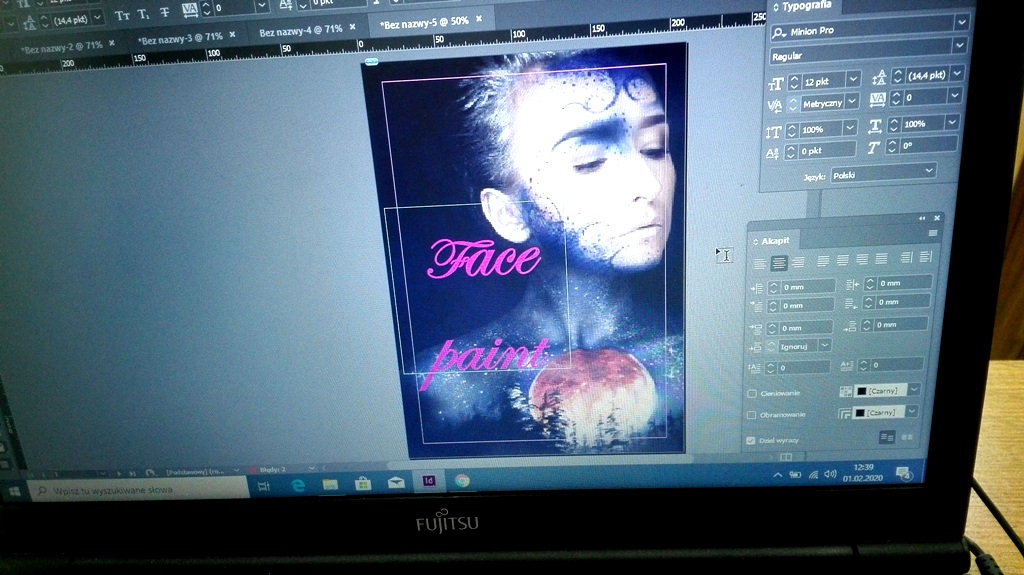Justify with last line aligned right
1024x575 pixels.
(x=862, y=260)
